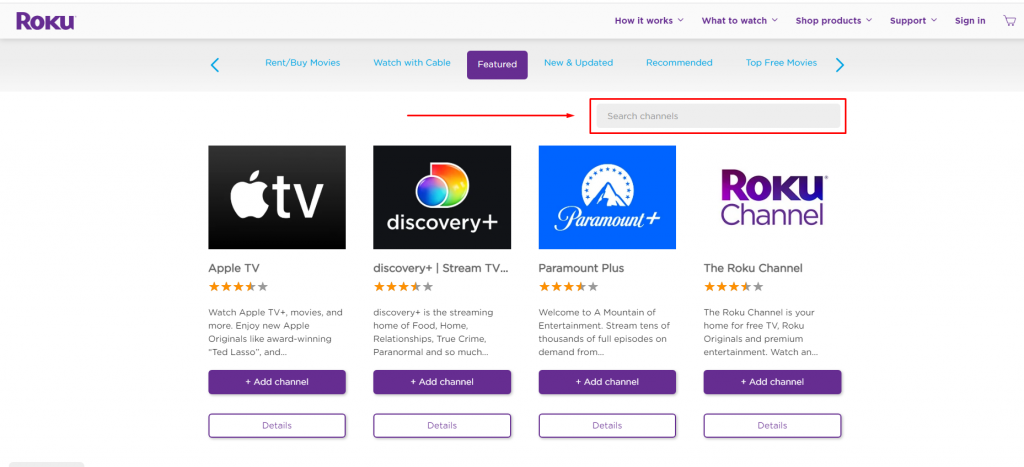View Details for Apple TV
This screenshot has width=1024, height=467.
(x=277, y=426)
